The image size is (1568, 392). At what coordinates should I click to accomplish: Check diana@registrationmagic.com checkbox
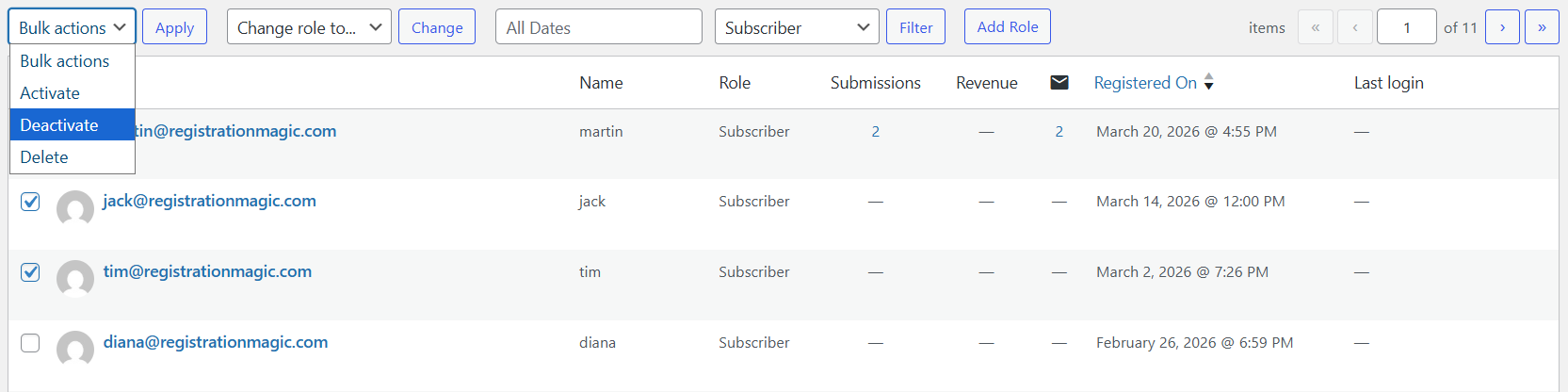[x=30, y=343]
